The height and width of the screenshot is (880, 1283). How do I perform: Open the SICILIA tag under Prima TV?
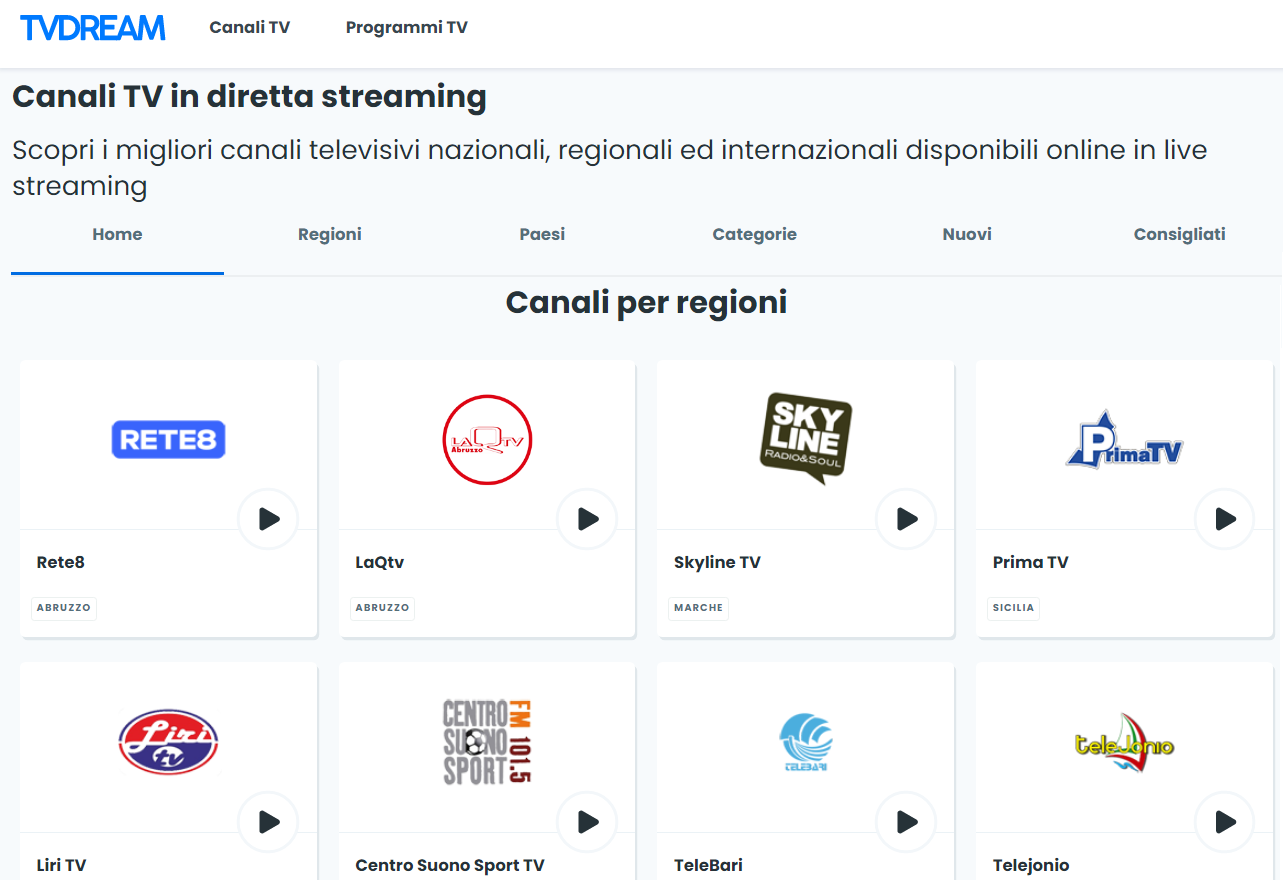point(1012,608)
